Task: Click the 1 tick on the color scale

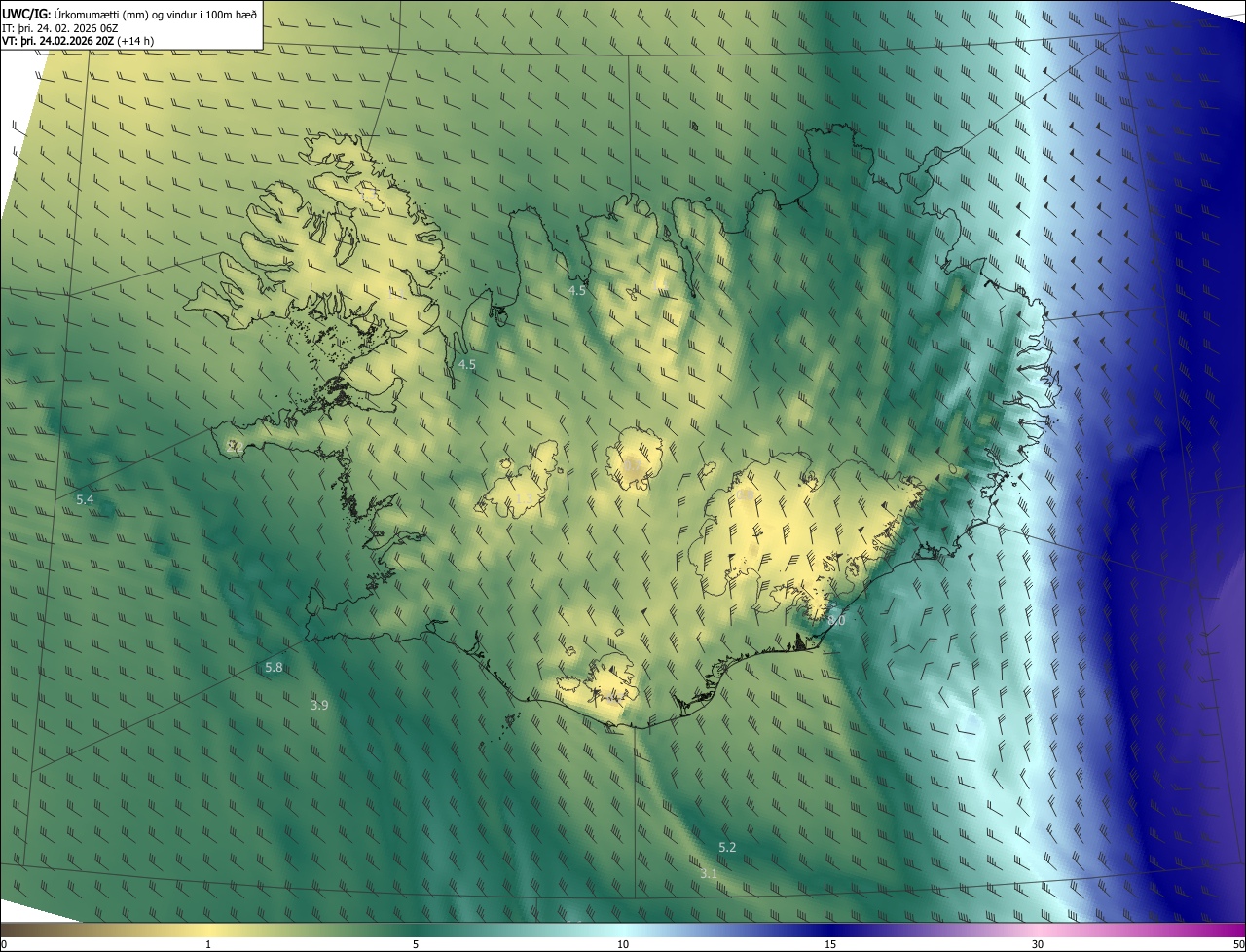Action: click(x=208, y=944)
